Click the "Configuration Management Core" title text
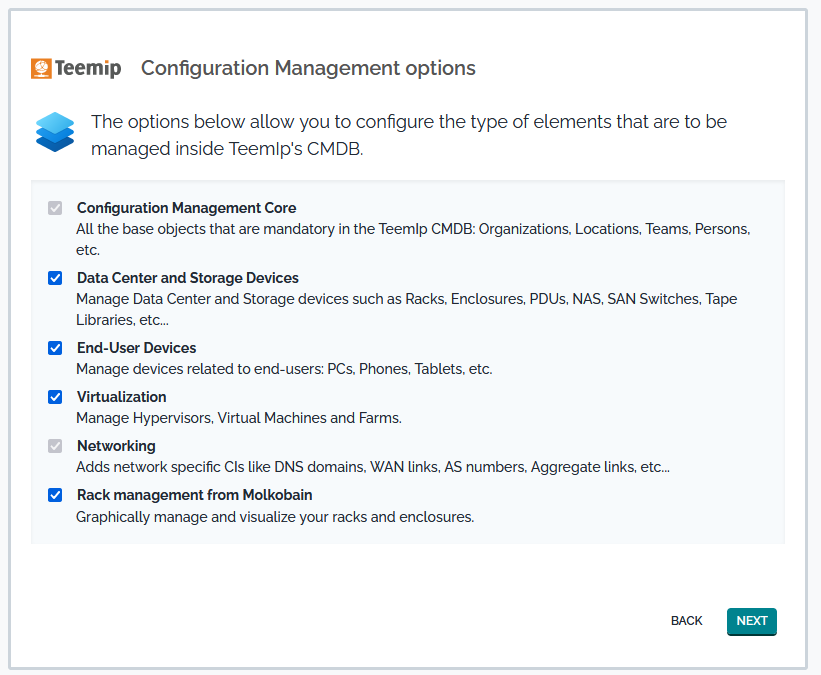This screenshot has width=821, height=675. (x=186, y=208)
